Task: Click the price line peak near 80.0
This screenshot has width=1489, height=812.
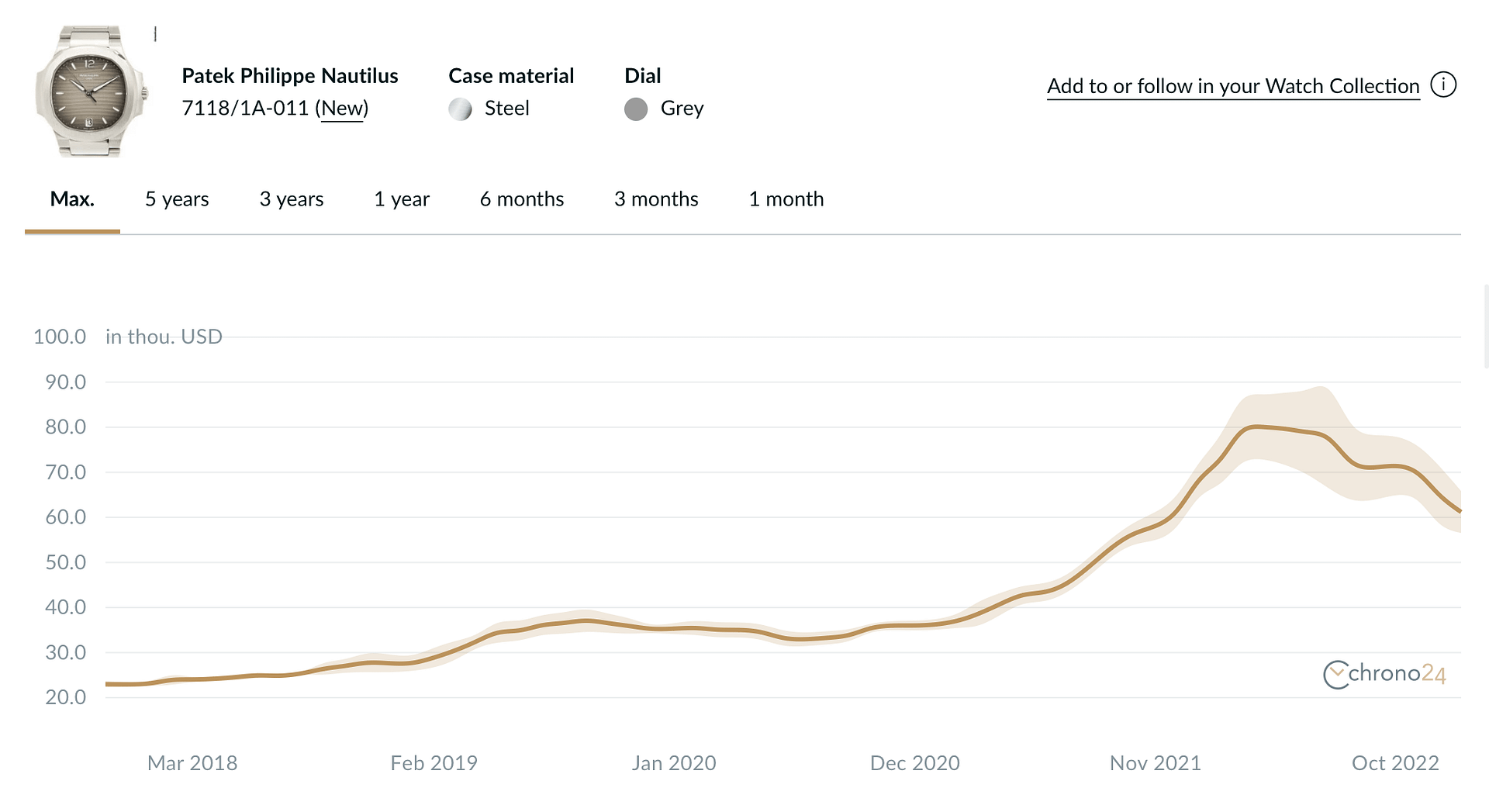Action: coord(1256,427)
